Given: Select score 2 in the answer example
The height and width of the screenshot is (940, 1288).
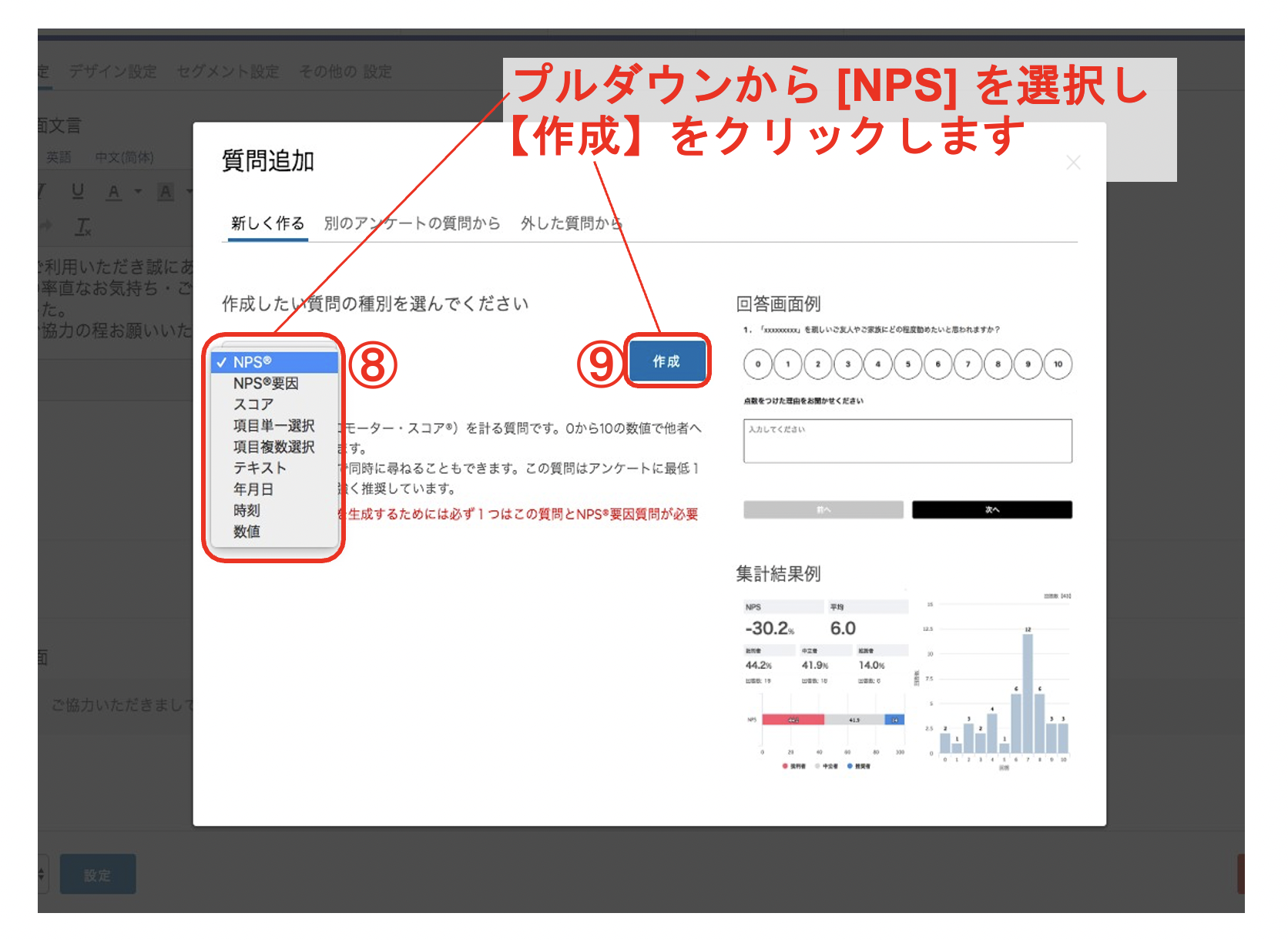Looking at the screenshot, I should (818, 364).
